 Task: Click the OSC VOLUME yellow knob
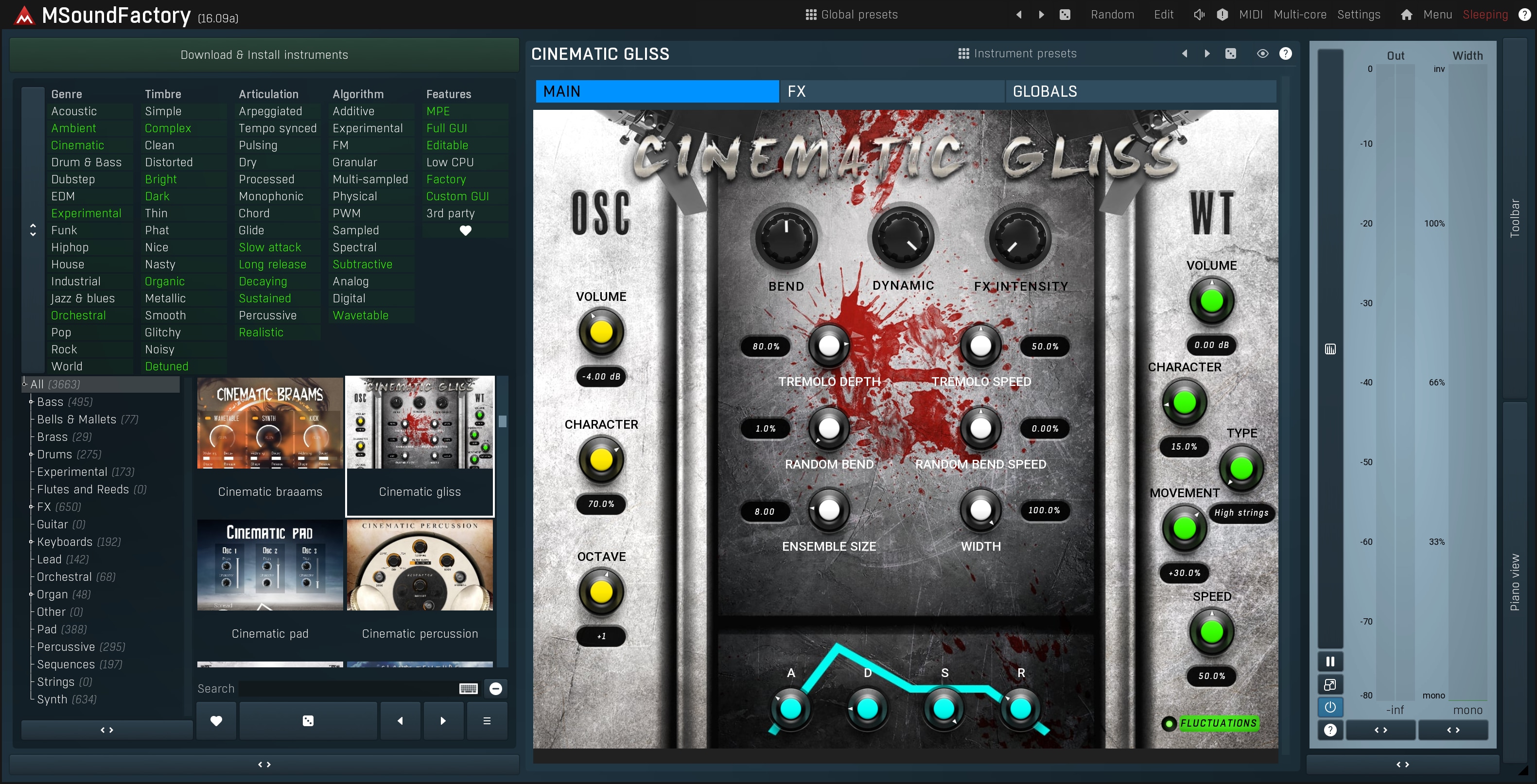coord(601,332)
